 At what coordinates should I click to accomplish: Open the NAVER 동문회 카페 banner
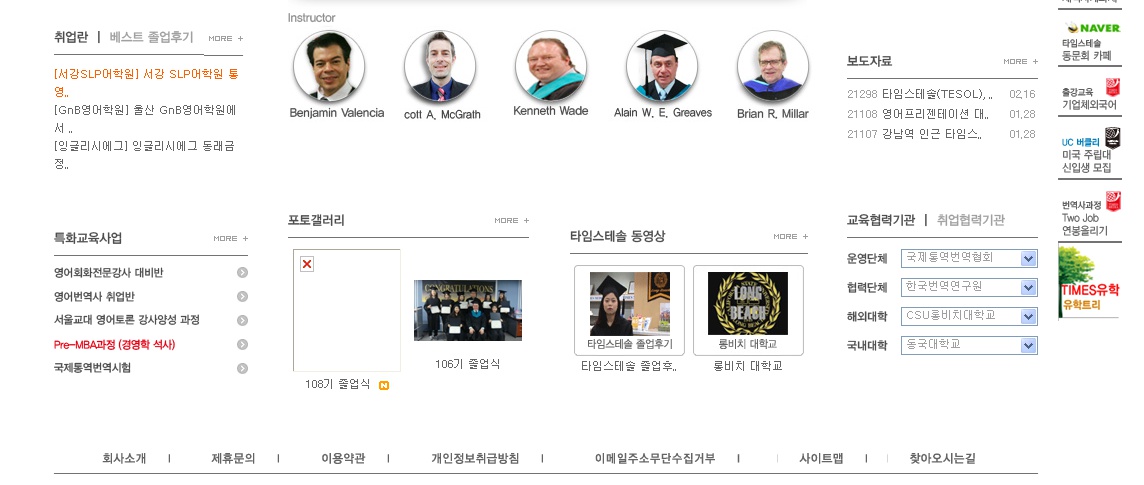point(1089,41)
